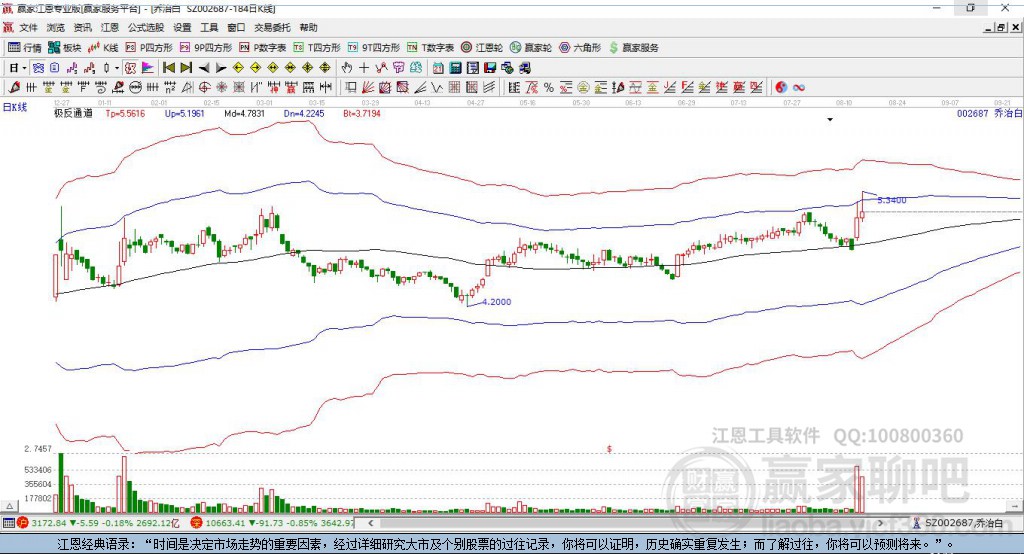Open the 文件 menu

click(x=28, y=27)
